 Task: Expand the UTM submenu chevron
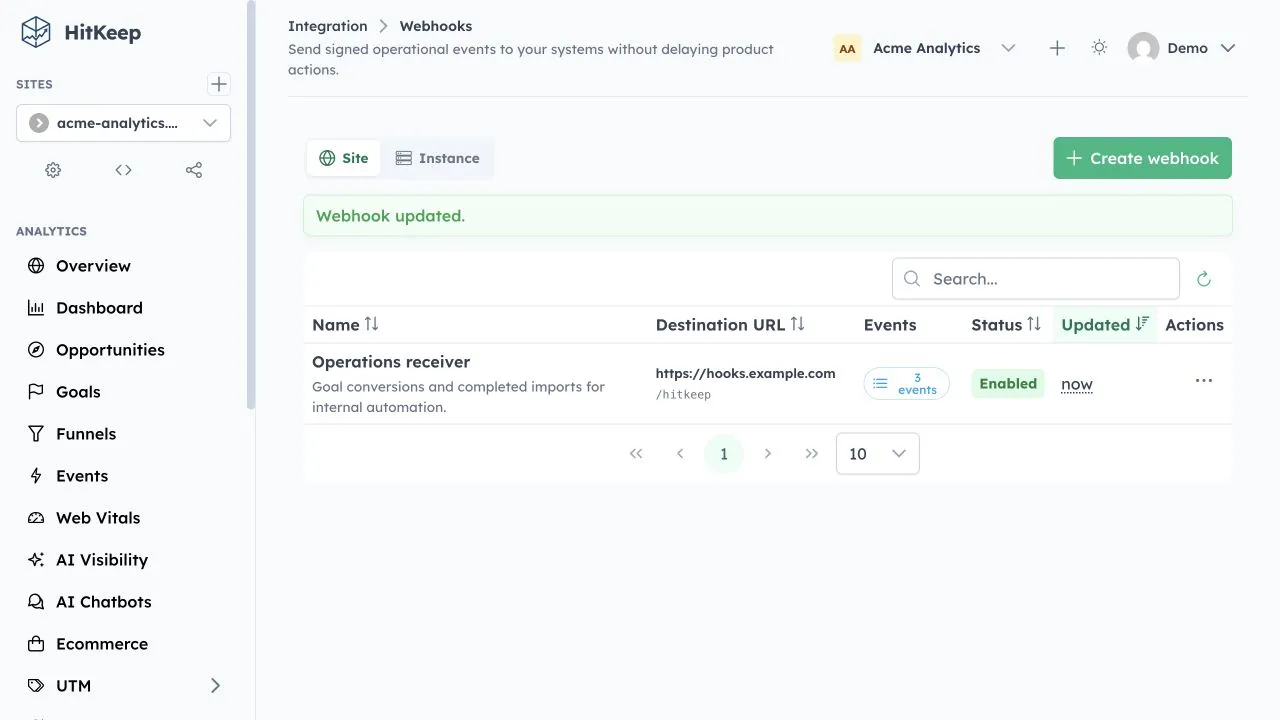215,686
